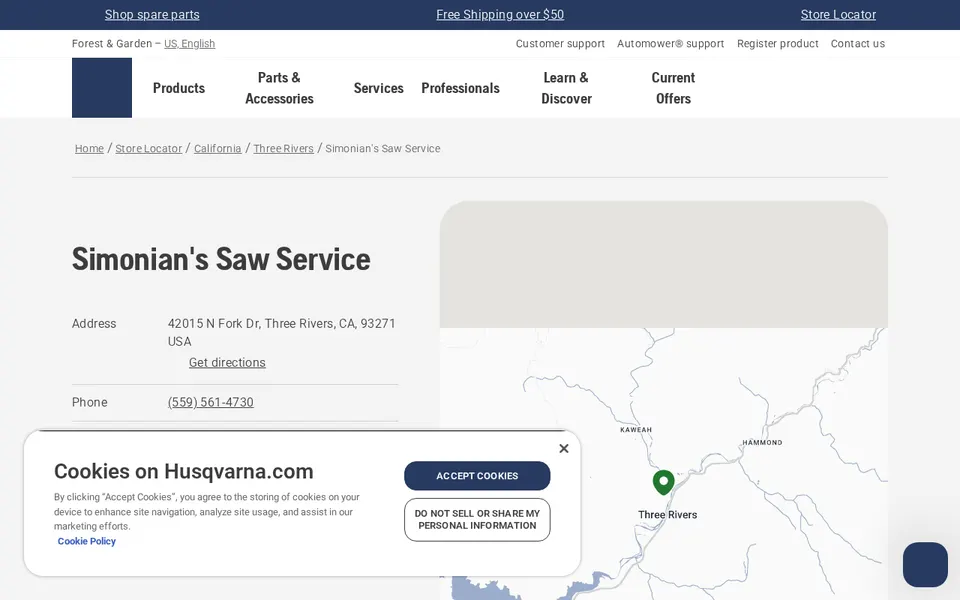
Task: Open Store Locator in the top bar
Action: (x=838, y=15)
